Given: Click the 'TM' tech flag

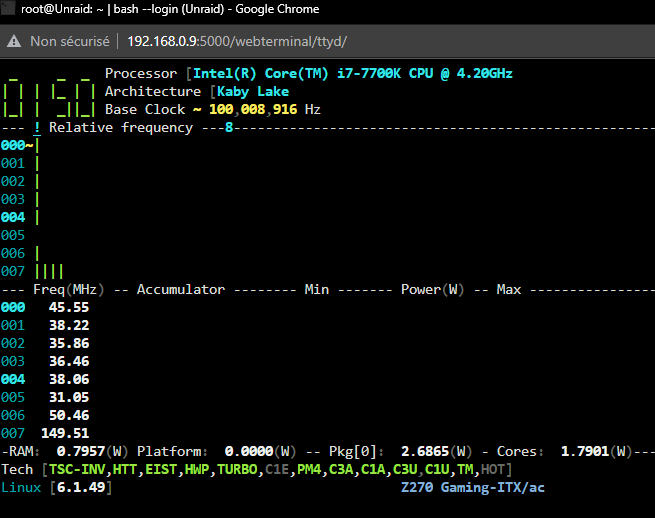Looking at the screenshot, I should [x=465, y=470].
